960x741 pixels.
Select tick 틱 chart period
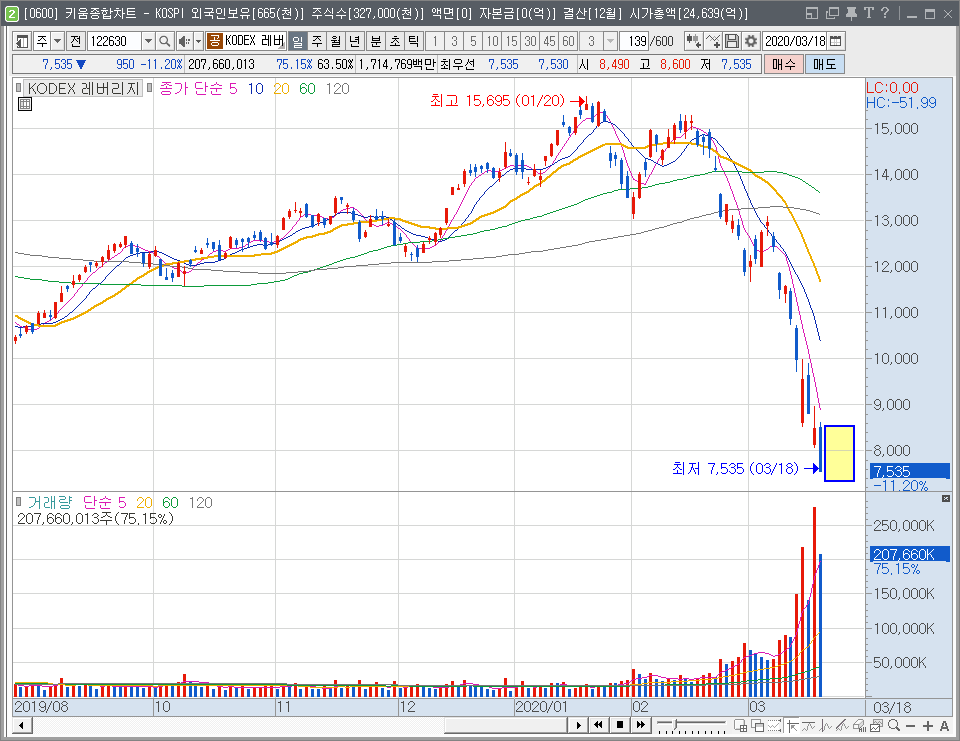click(414, 41)
